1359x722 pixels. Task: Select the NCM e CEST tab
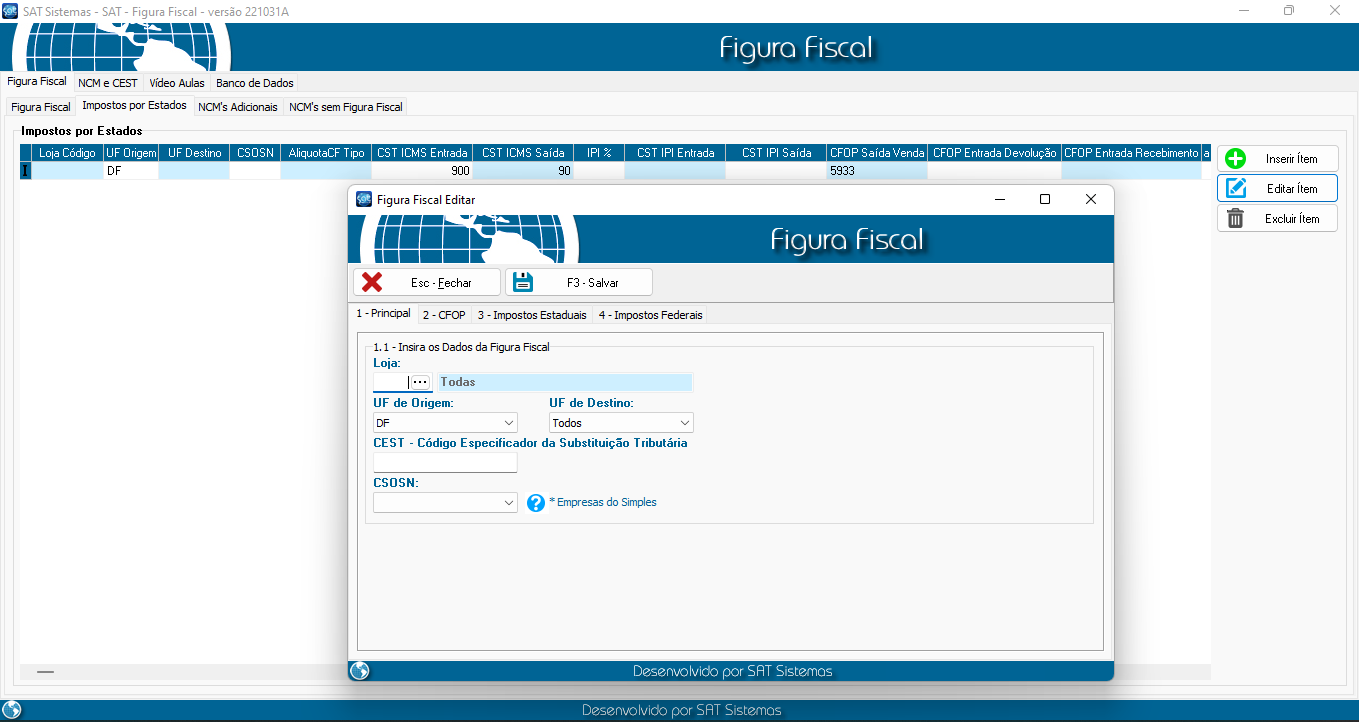[107, 83]
